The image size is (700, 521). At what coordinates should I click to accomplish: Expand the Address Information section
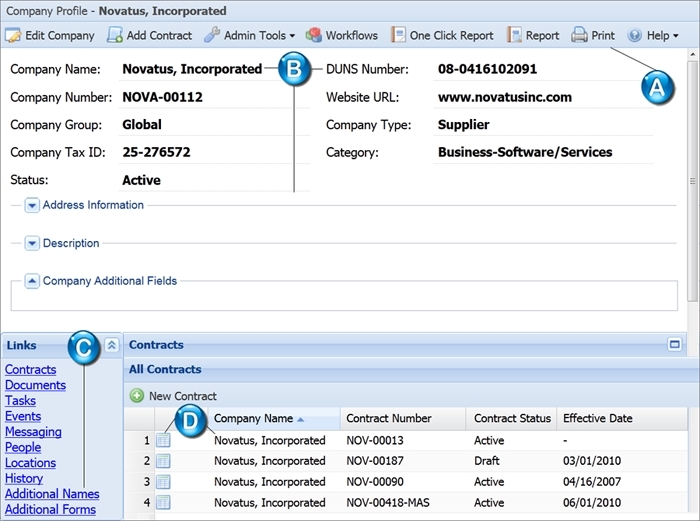tap(32, 205)
